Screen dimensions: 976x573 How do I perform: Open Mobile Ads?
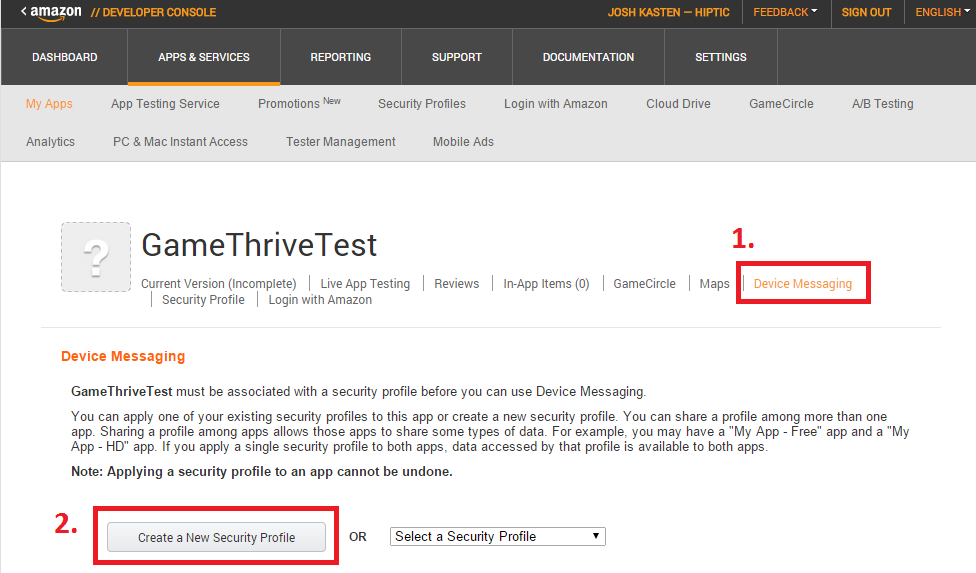[x=463, y=142]
